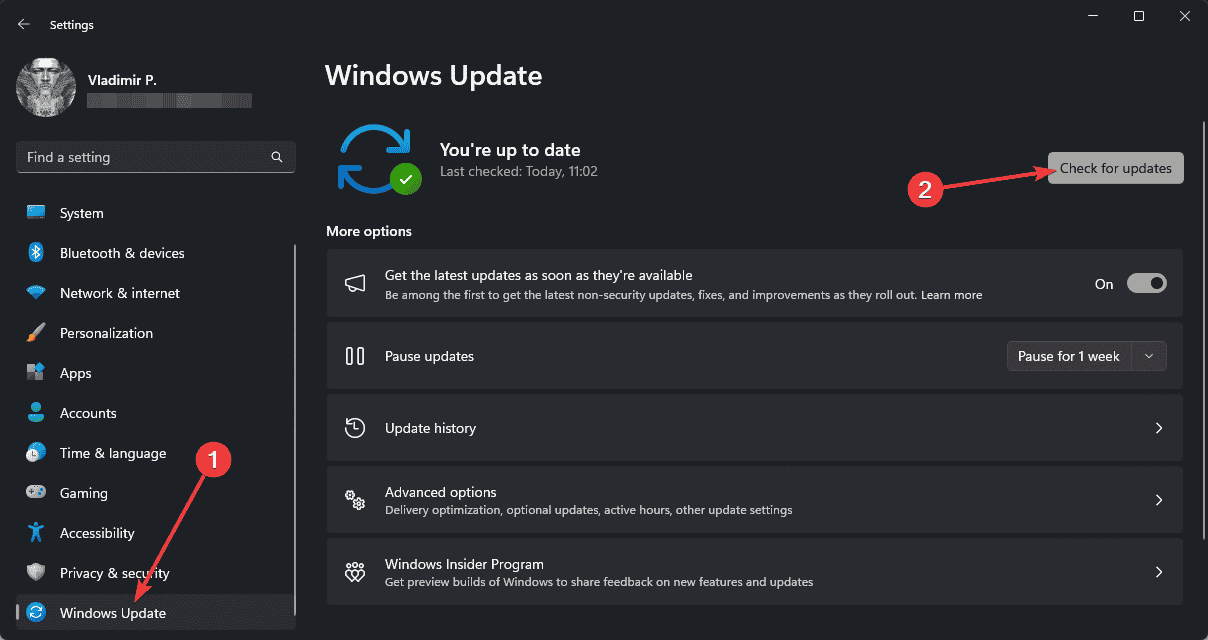Viewport: 1208px width, 640px height.
Task: Minimize the Settings window
Action: pos(1093,16)
